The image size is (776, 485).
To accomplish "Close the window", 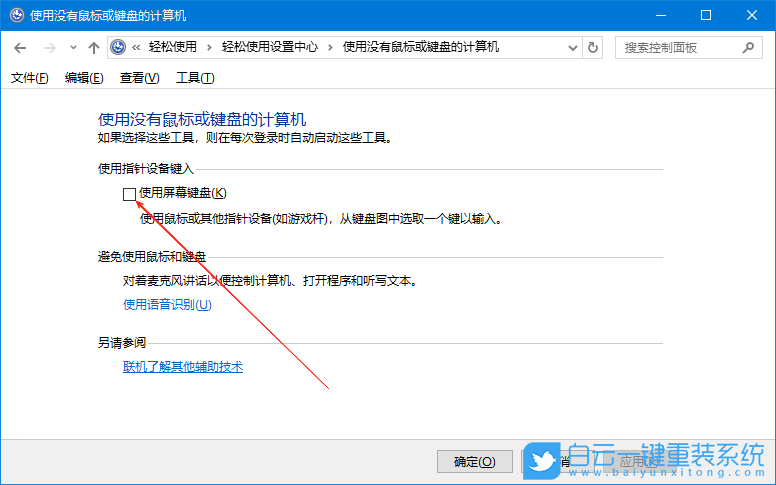I will [752, 15].
